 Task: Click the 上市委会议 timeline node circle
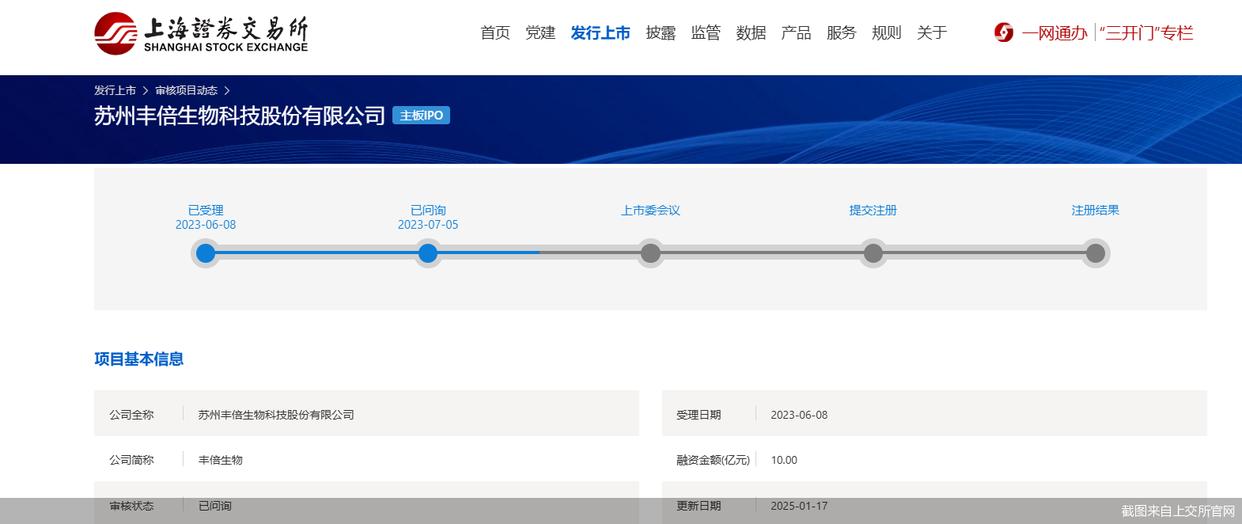(x=651, y=253)
